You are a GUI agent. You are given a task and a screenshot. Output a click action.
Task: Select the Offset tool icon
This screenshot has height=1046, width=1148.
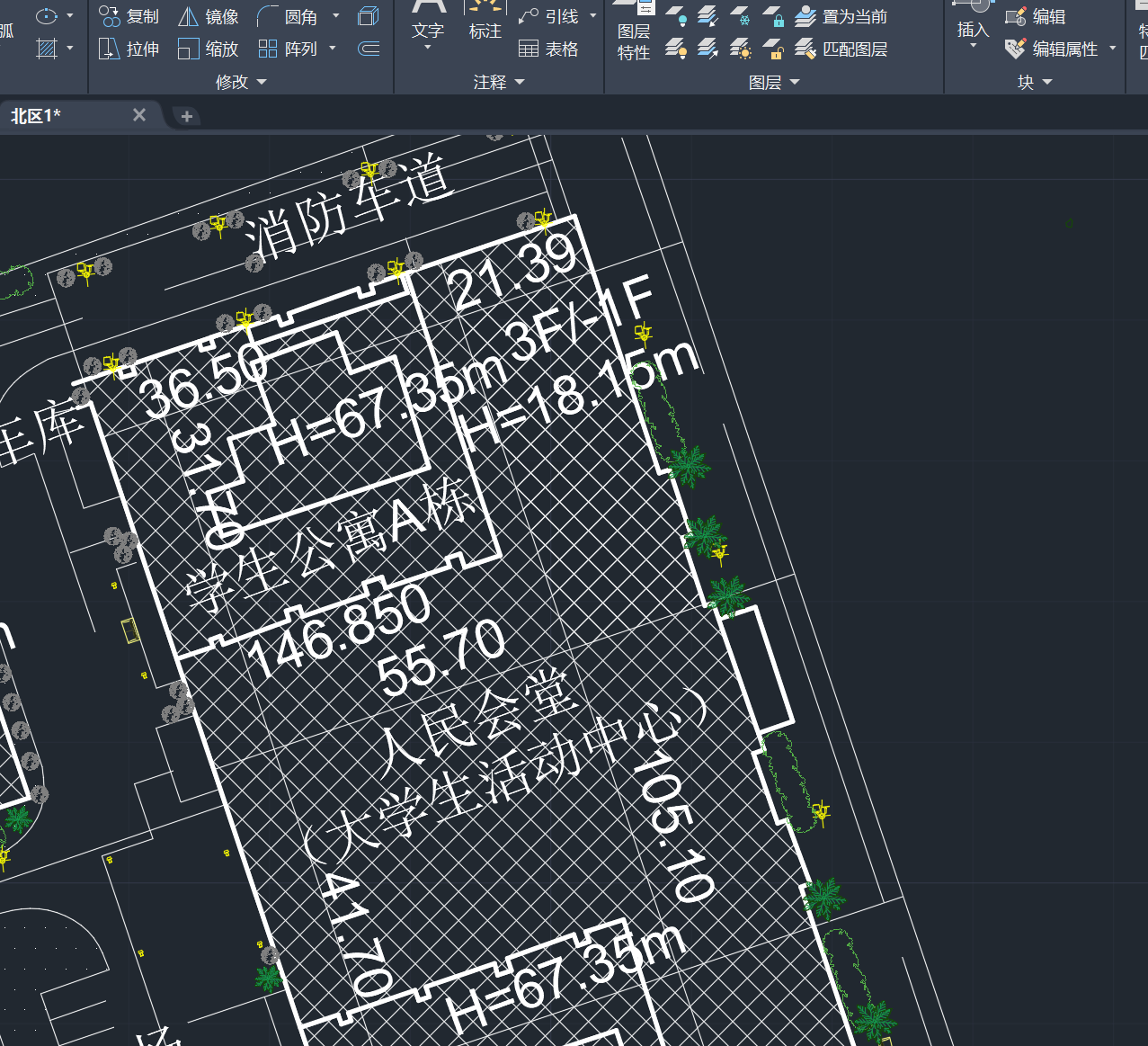[369, 49]
